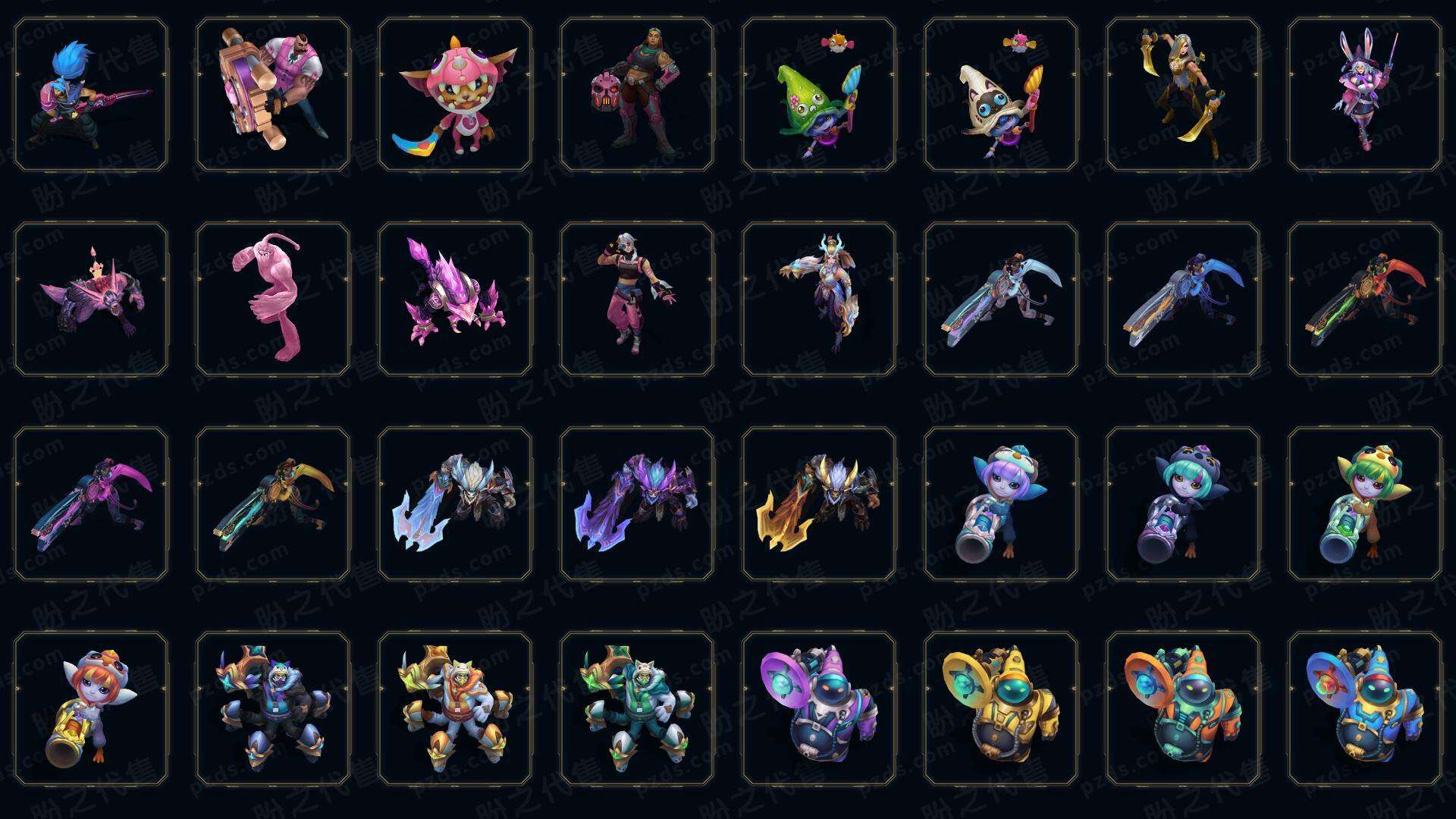Select the green-haired yordle with cannon
This screenshot has height=819, width=1456.
point(1365,504)
